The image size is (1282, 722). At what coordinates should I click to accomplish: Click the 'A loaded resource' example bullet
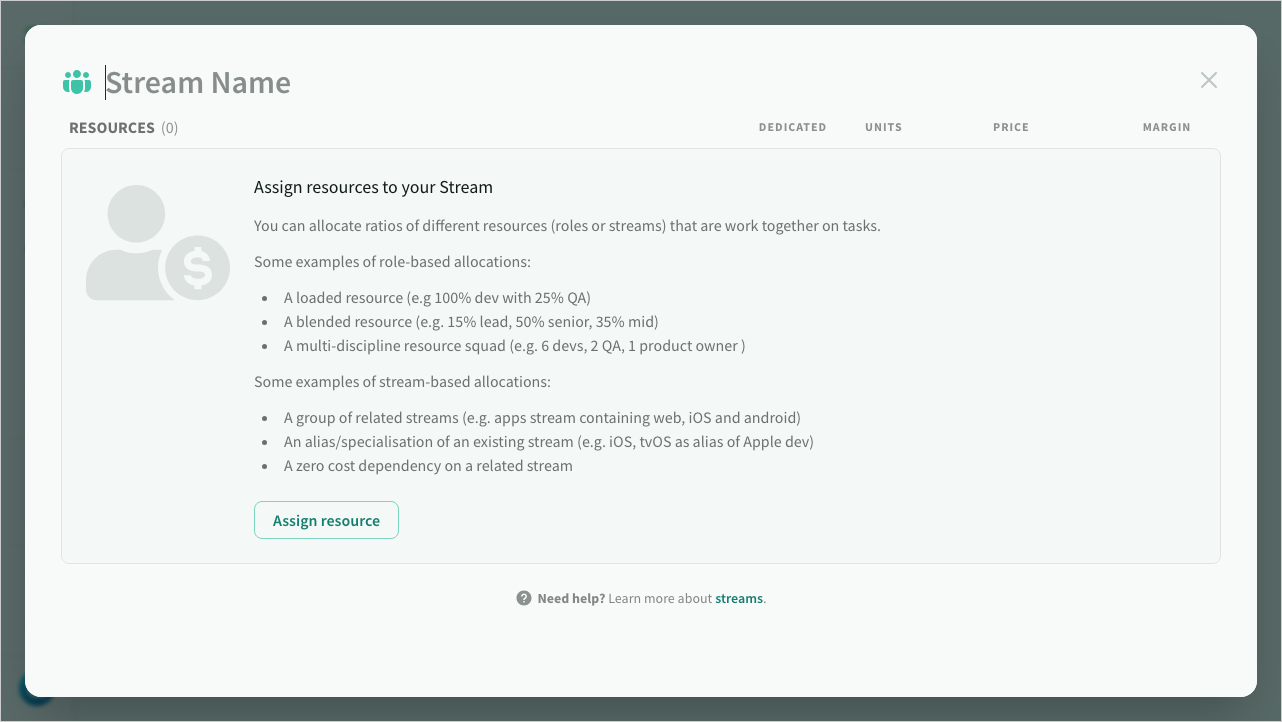coord(437,298)
